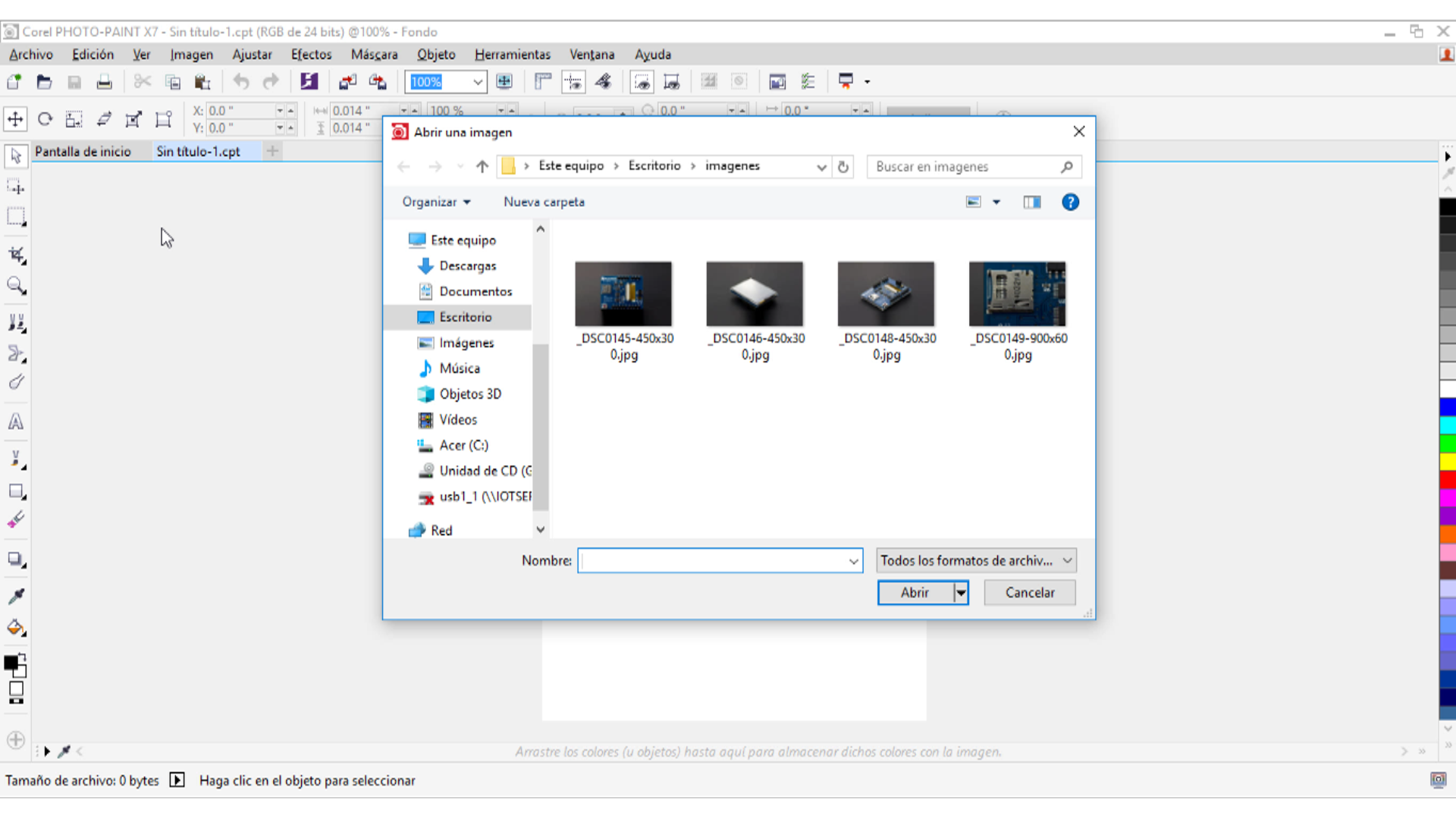This screenshot has height=819, width=1456.
Task: Click the help question mark icon
Action: (1070, 202)
